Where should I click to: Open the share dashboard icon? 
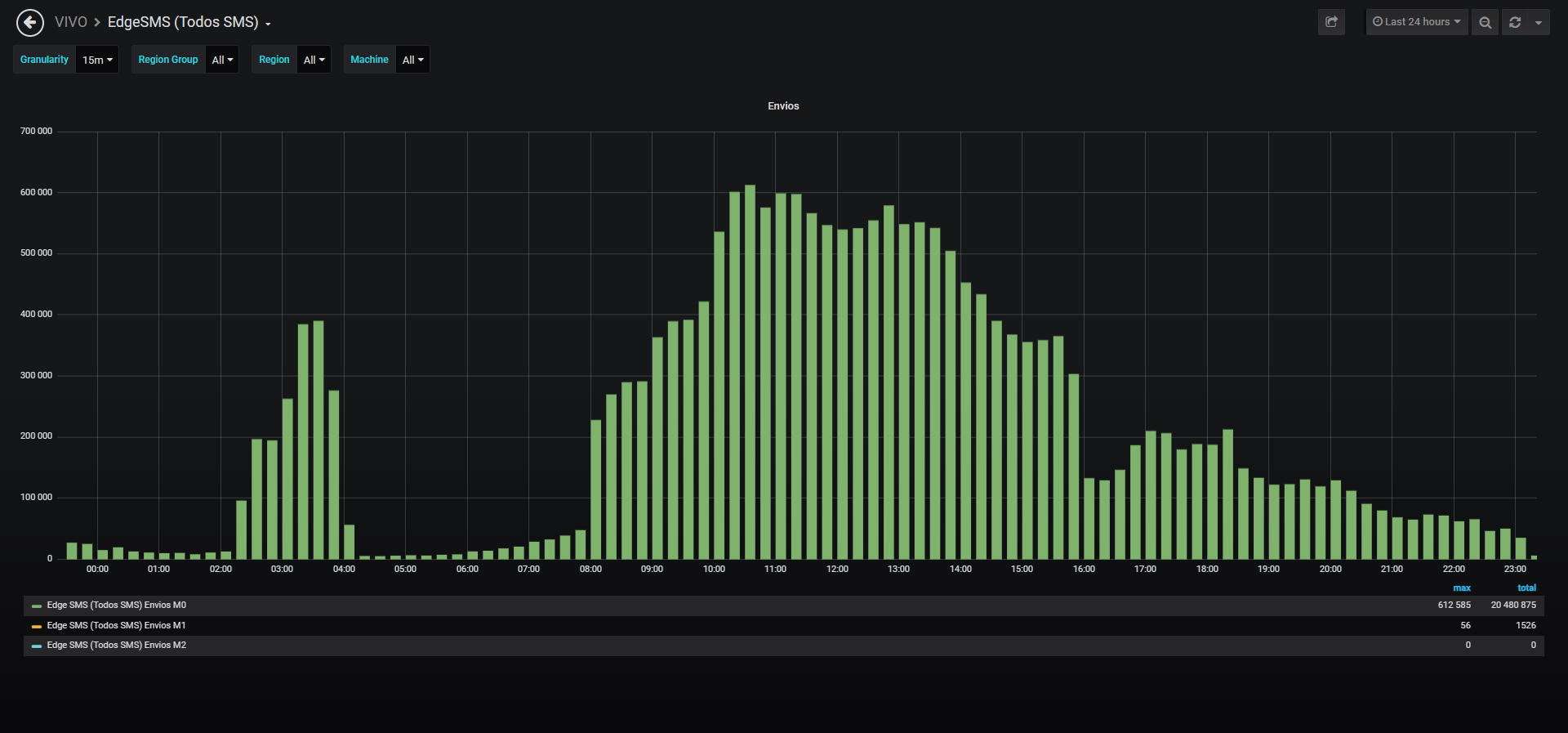click(1331, 22)
